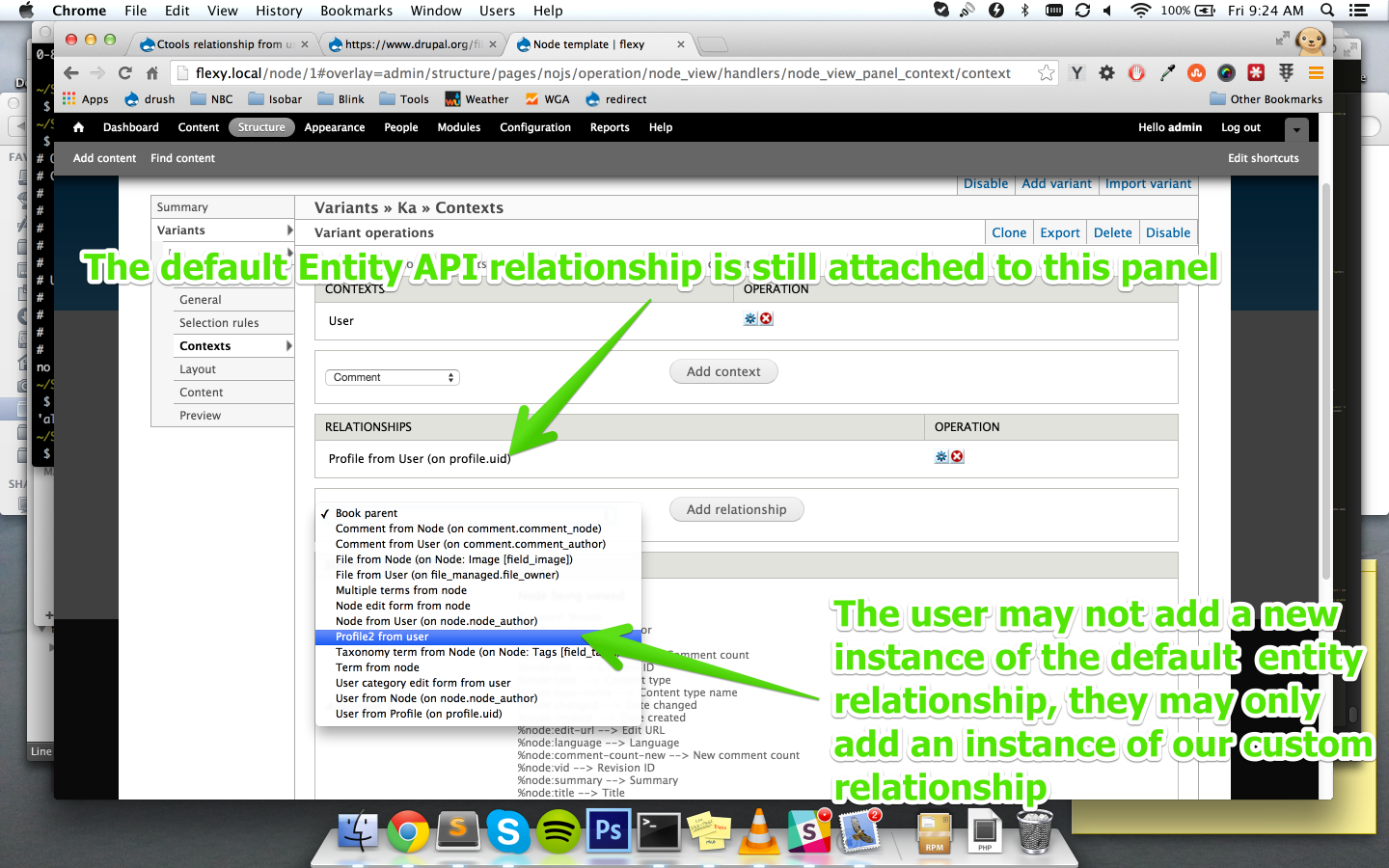Go back with Chrome back arrow

tap(71, 73)
